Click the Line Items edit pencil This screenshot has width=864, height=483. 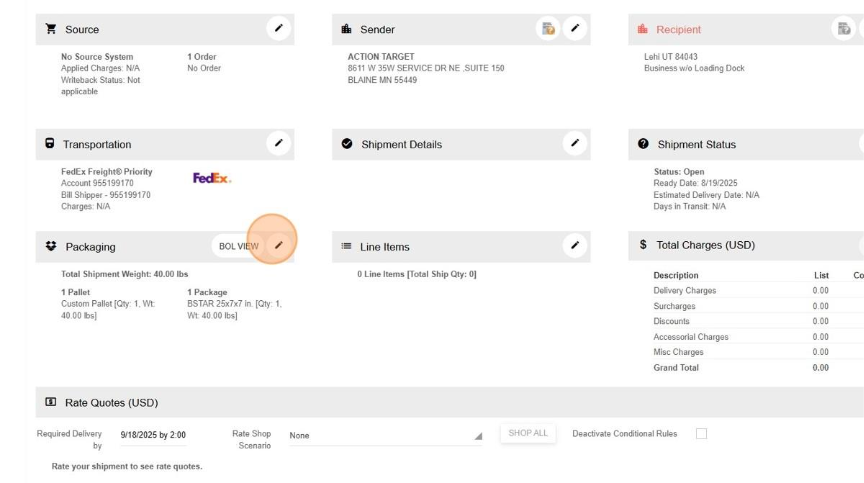point(575,246)
